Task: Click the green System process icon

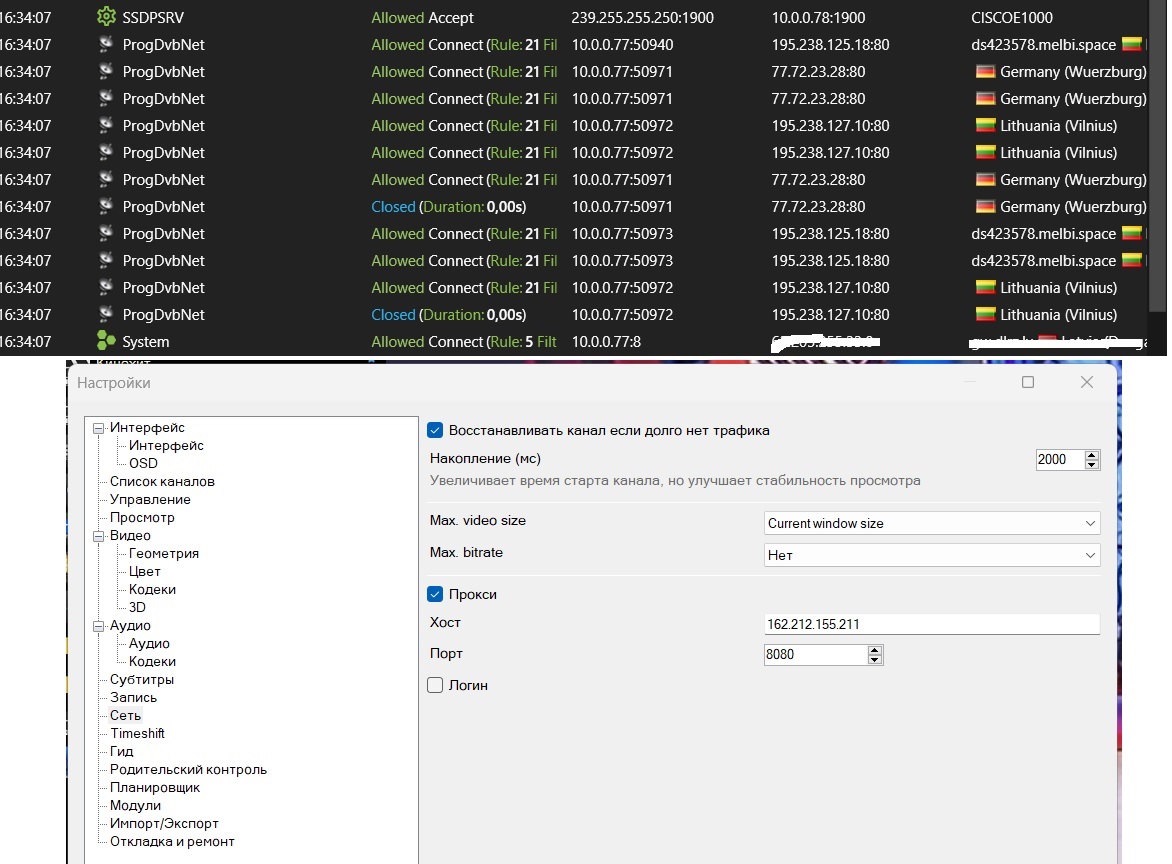Action: [x=106, y=341]
